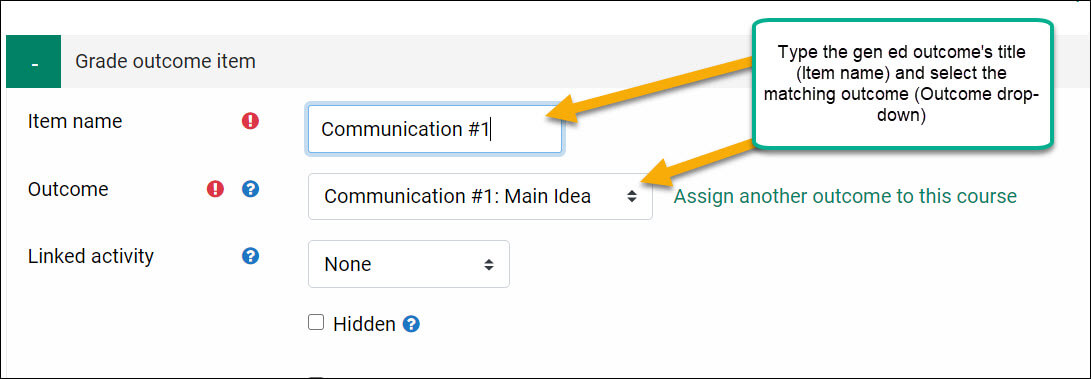Toggle Hidden by clicking its label text

pyautogui.click(x=364, y=324)
